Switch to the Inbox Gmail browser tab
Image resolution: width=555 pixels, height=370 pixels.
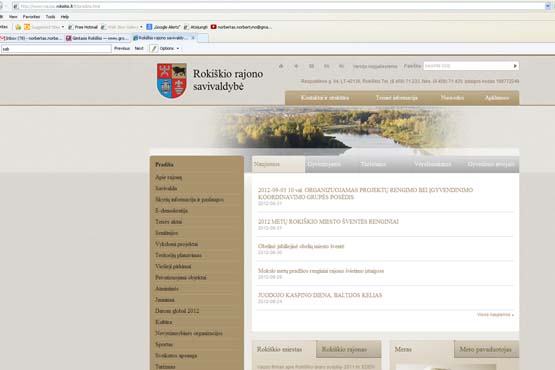[x=32, y=38]
